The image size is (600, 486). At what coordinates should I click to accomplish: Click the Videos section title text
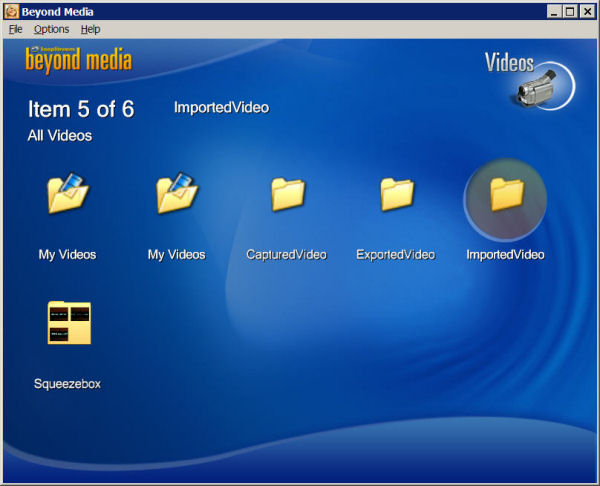point(509,62)
